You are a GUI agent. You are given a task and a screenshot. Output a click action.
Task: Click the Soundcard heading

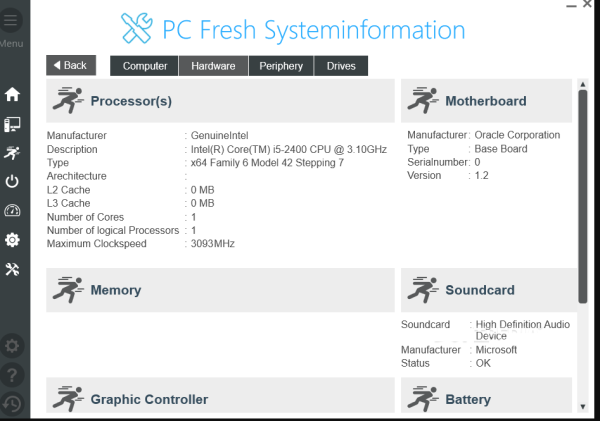tap(480, 290)
